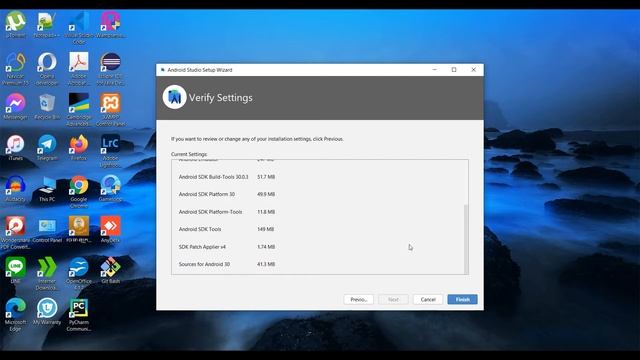
Task: Open Cambridge Advanced dictionary shortcut
Action: point(79,109)
